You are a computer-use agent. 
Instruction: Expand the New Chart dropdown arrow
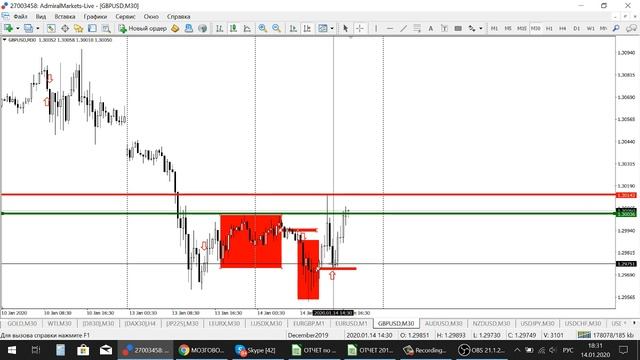(18, 28)
